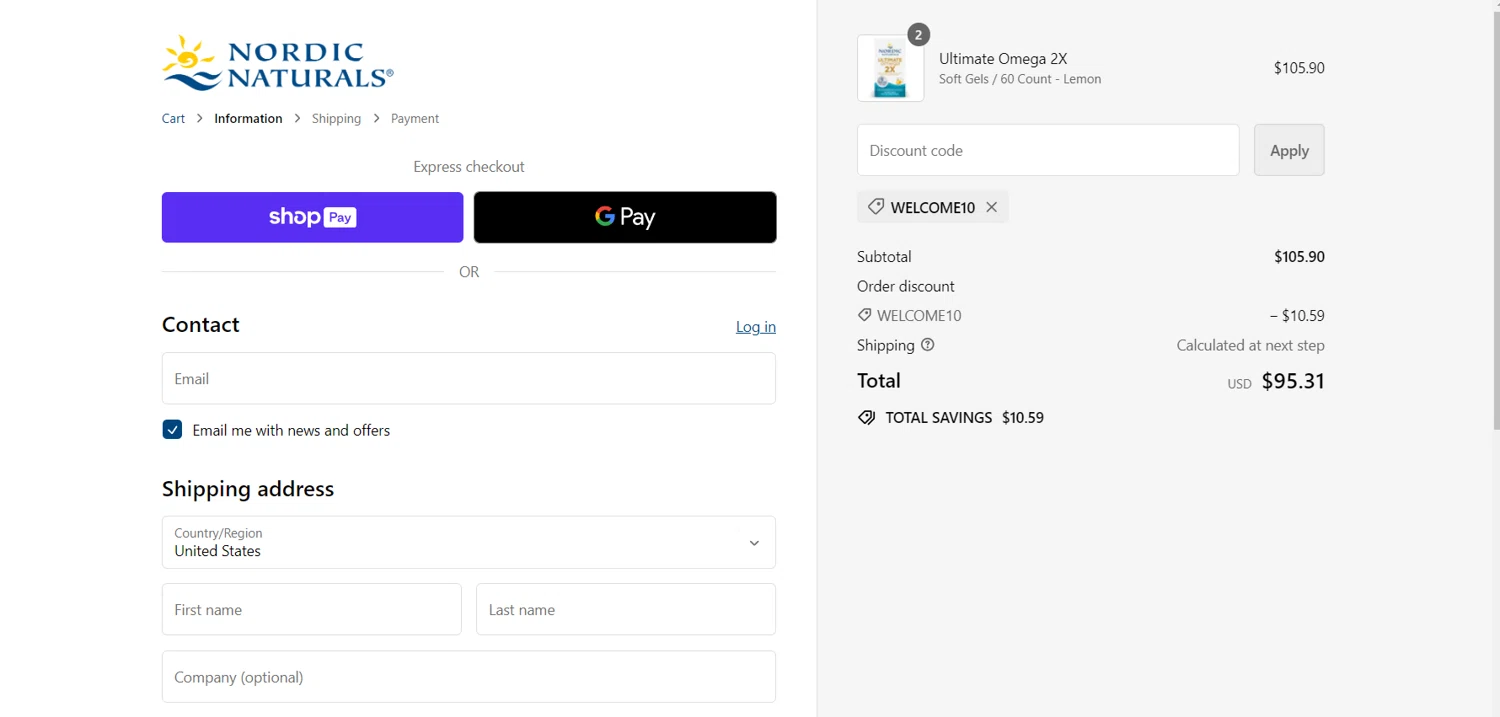The width and height of the screenshot is (1500, 717).
Task: Click the Express checkout heading
Action: (x=469, y=167)
